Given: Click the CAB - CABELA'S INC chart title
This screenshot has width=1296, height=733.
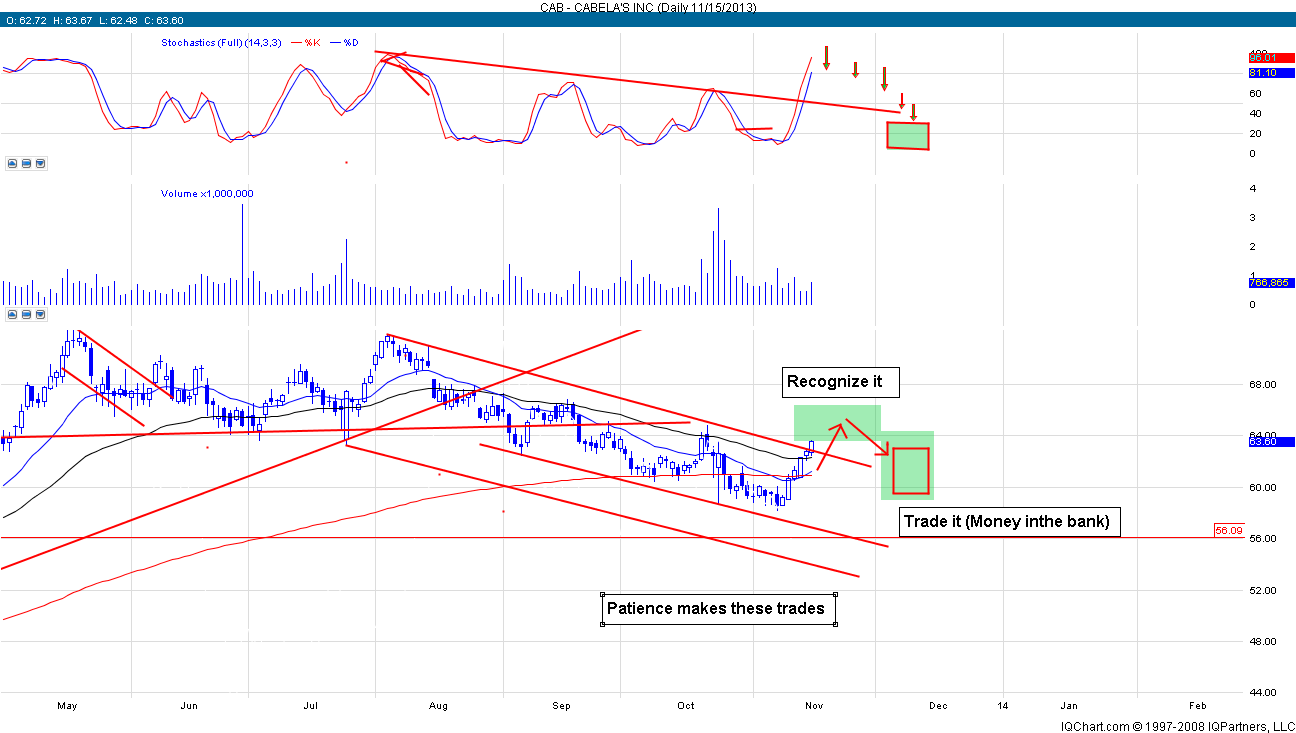Looking at the screenshot, I should click(x=647, y=7).
